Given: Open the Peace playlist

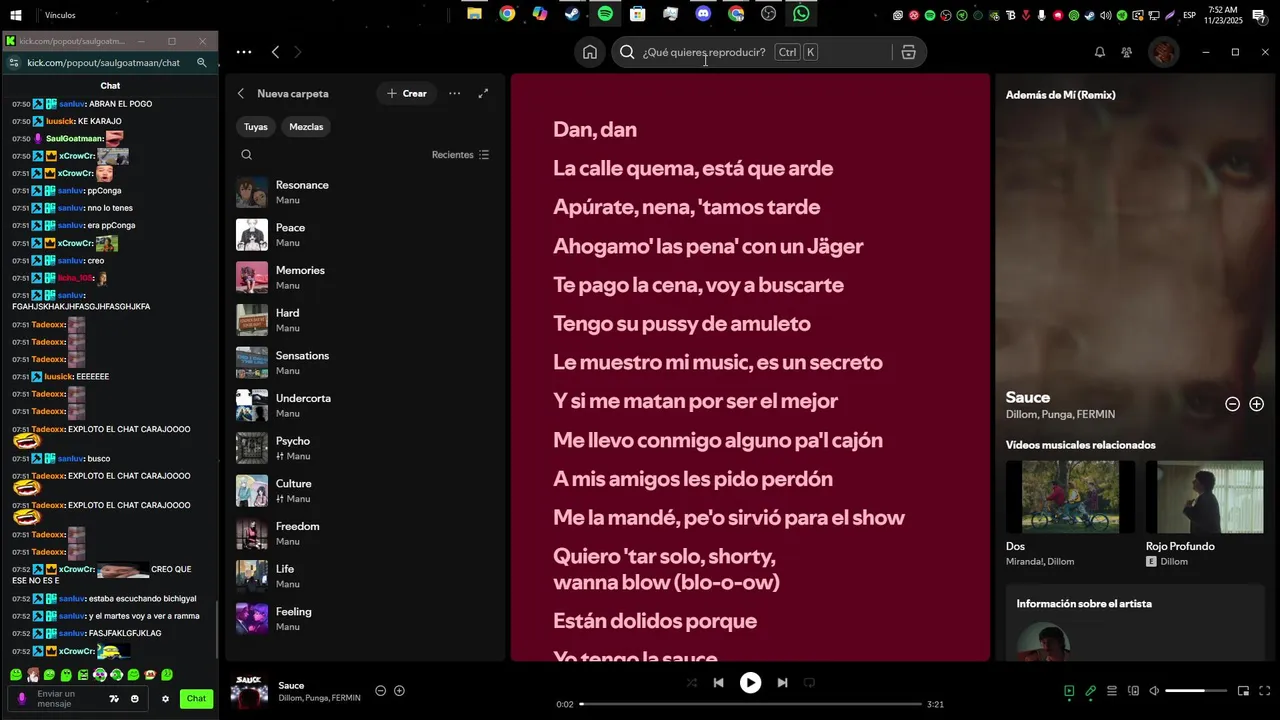Looking at the screenshot, I should [x=365, y=235].
